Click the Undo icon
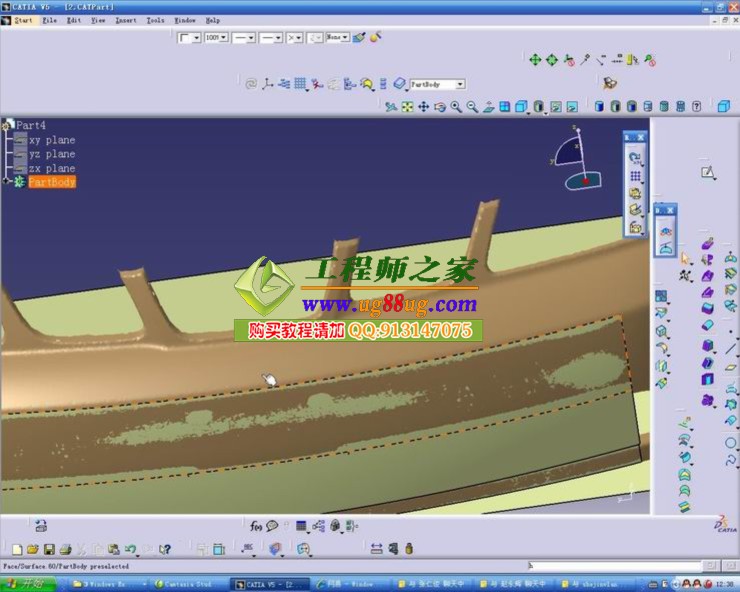 tap(130, 549)
